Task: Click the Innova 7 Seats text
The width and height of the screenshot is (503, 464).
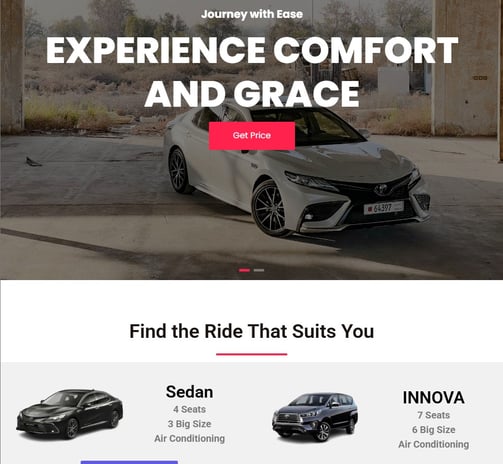Action: click(433, 415)
